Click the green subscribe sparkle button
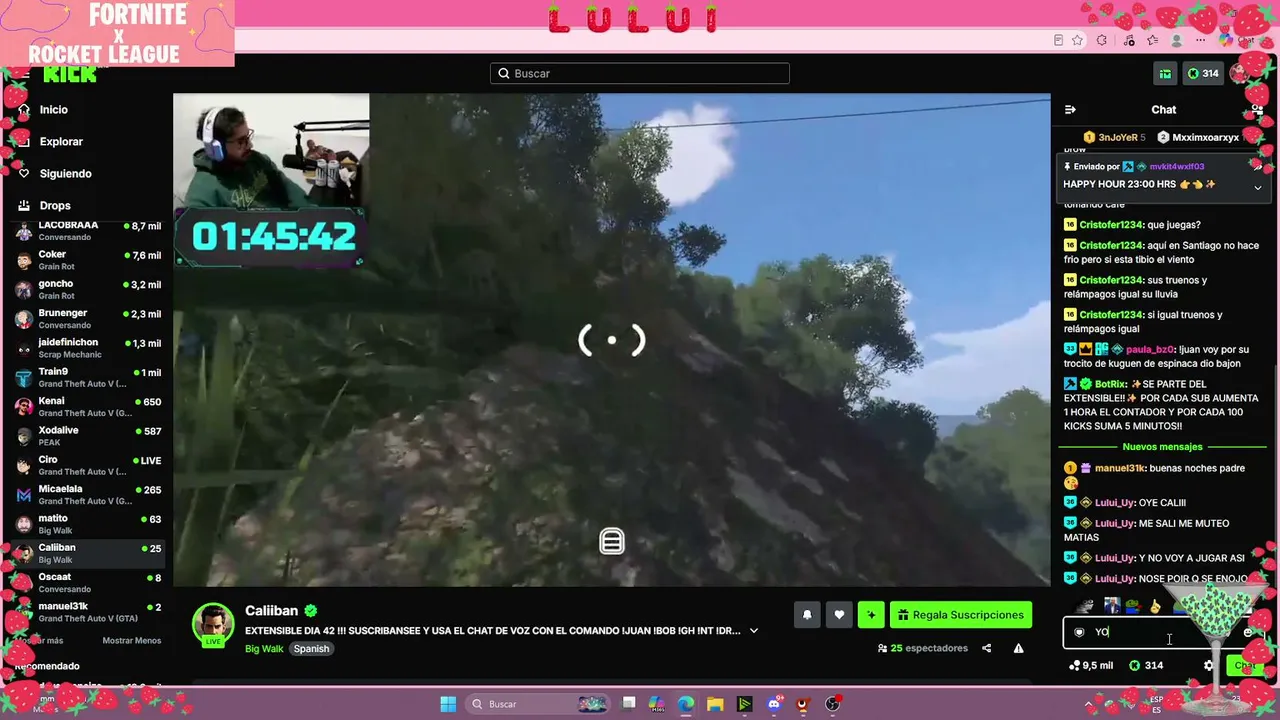 tap(871, 615)
